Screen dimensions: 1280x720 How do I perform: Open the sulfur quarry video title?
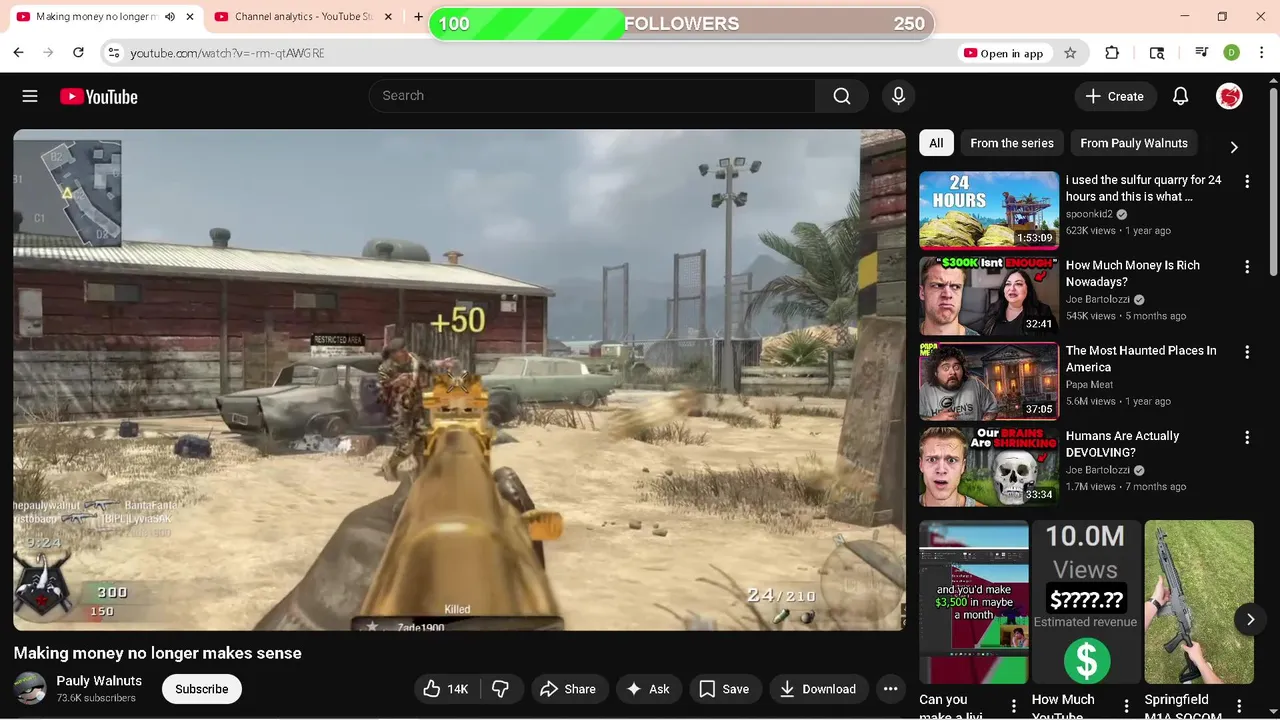click(x=1143, y=188)
